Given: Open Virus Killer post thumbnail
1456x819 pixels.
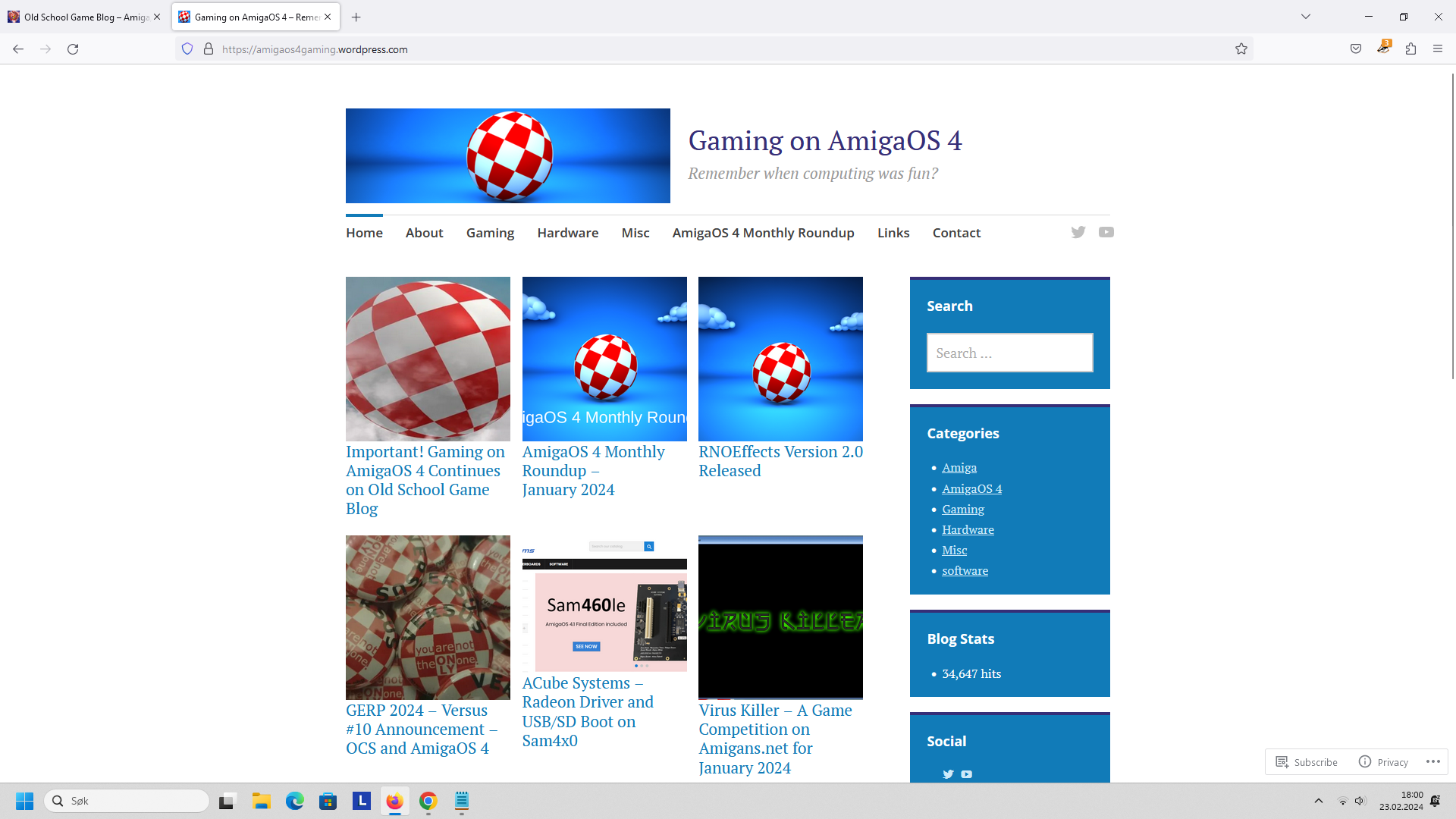Looking at the screenshot, I should click(780, 617).
